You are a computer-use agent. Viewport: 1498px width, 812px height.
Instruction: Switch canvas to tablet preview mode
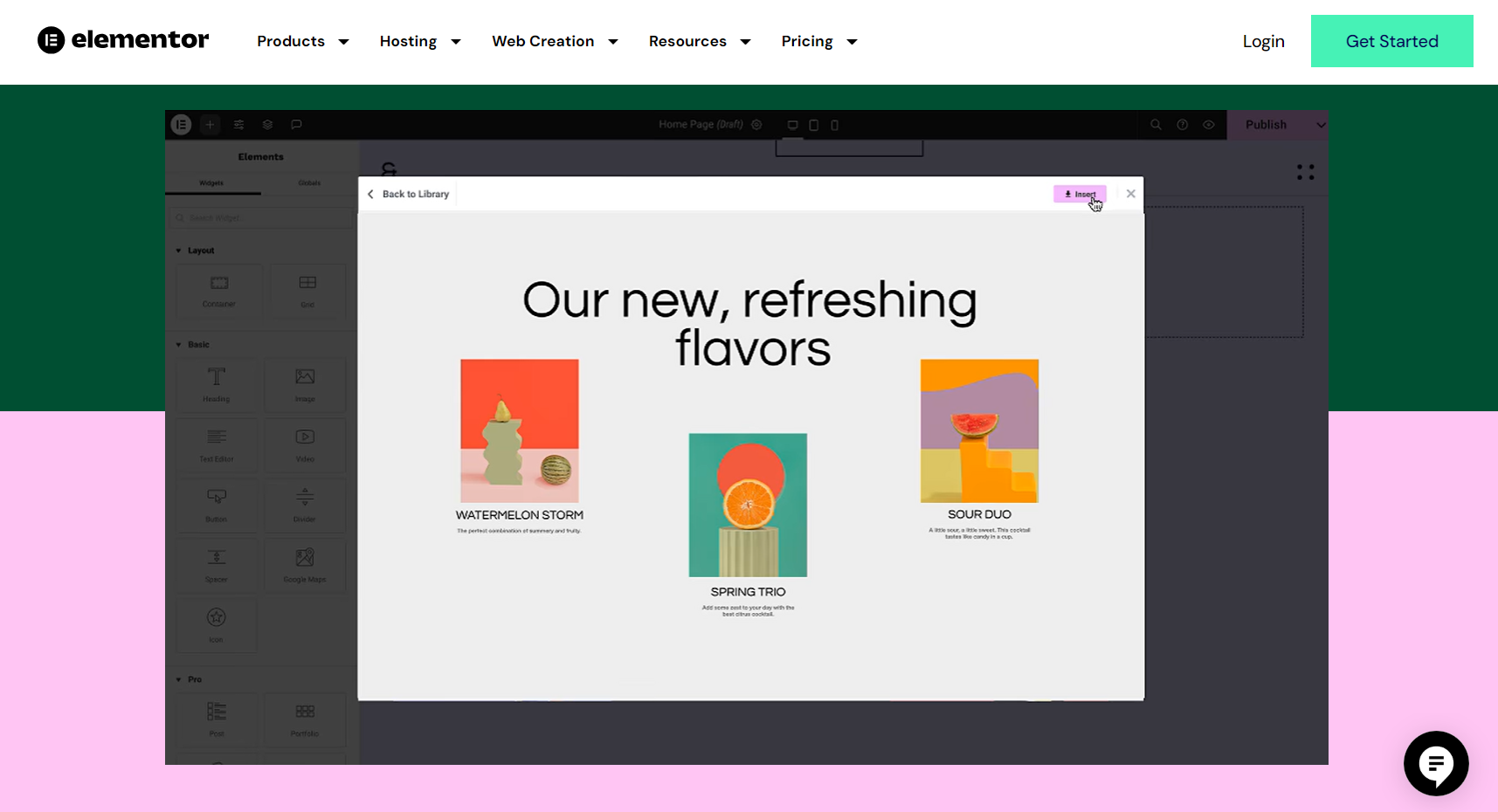(813, 125)
